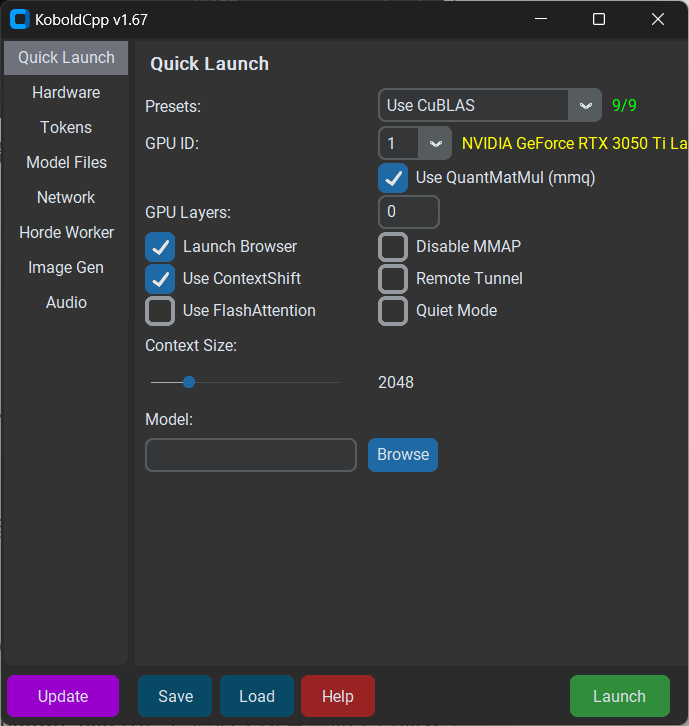Open the Model Files tab
This screenshot has height=726, width=689.
(66, 163)
